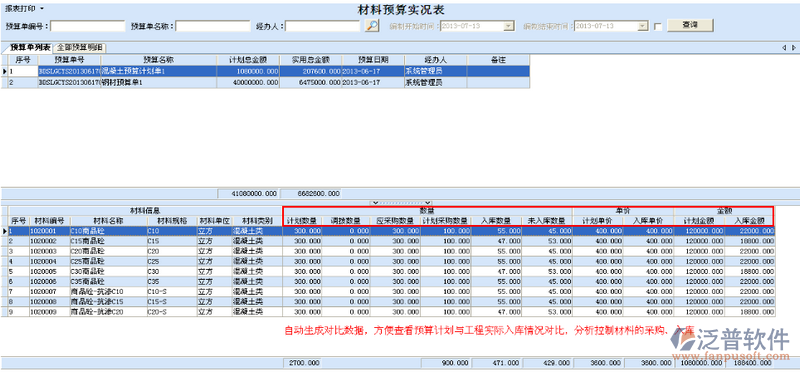Select the 钢材预算单1 row
Viewport: 800px width, 372px height.
(x=265, y=82)
